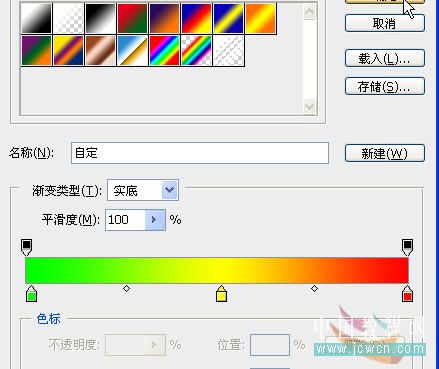Select the yellow color stop
The image size is (439, 369).
221,293
